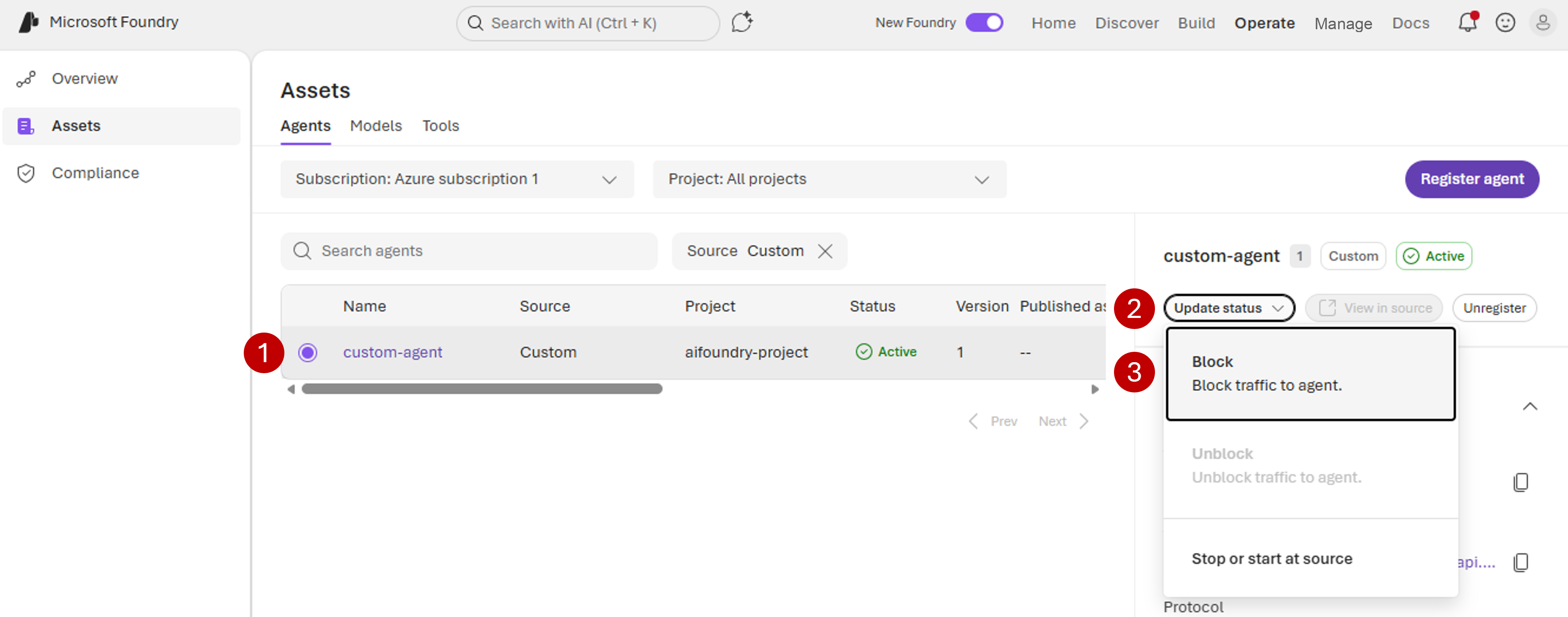Viewport: 1568px width, 617px height.
Task: Open the notifications bell
Action: pyautogui.click(x=1468, y=22)
